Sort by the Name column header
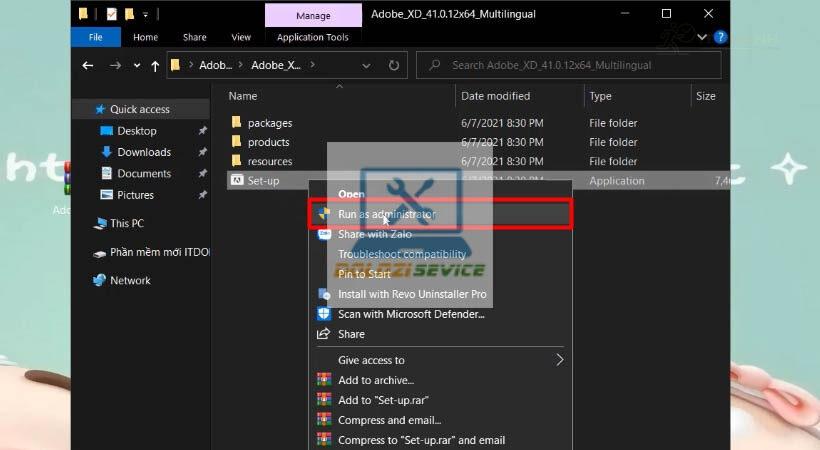Image resolution: width=820 pixels, height=450 pixels. point(243,96)
